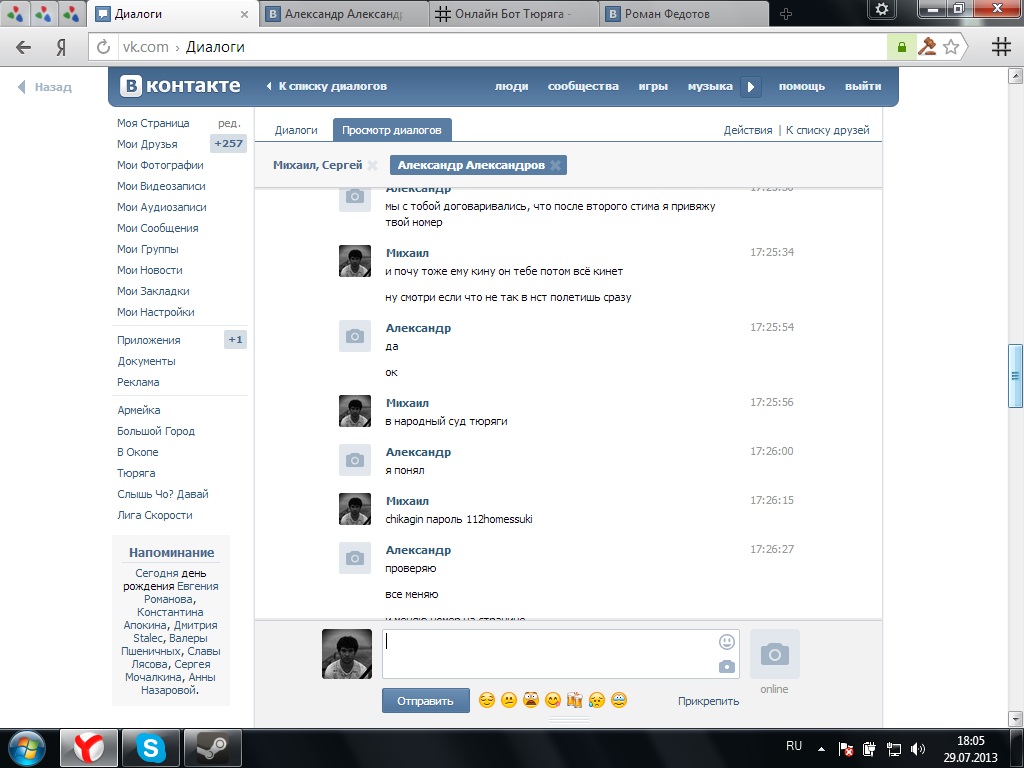The width and height of the screenshot is (1024, 768).
Task: Click the browser address bar
Action: (503, 47)
